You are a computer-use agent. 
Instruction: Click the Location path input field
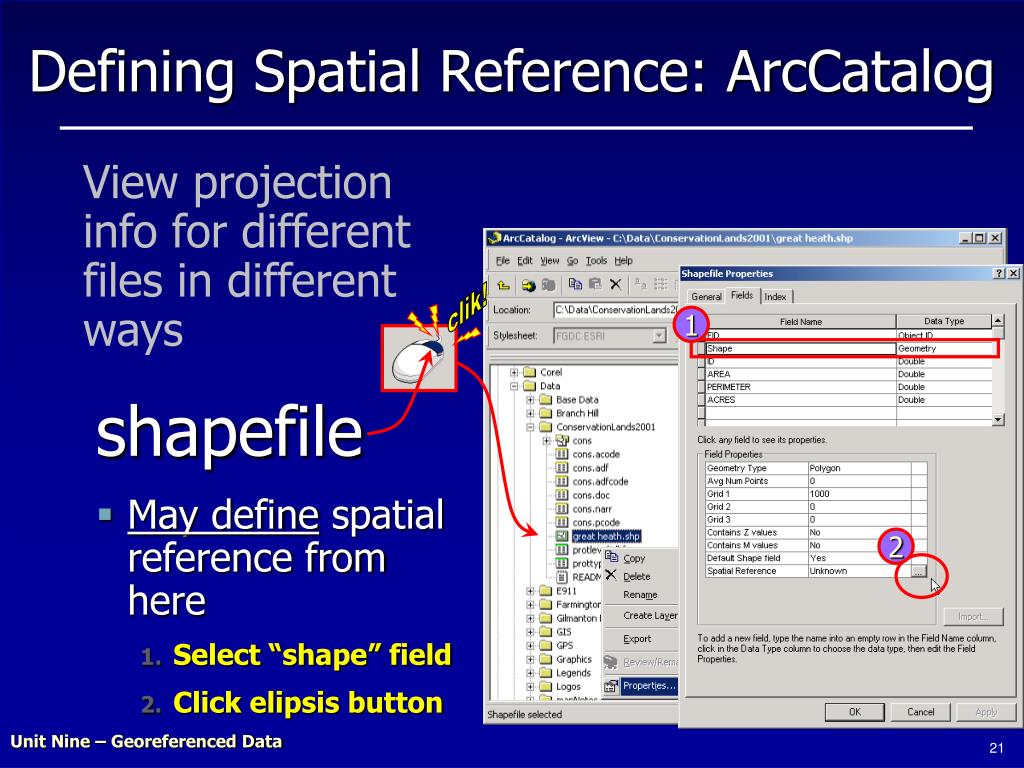pos(616,310)
